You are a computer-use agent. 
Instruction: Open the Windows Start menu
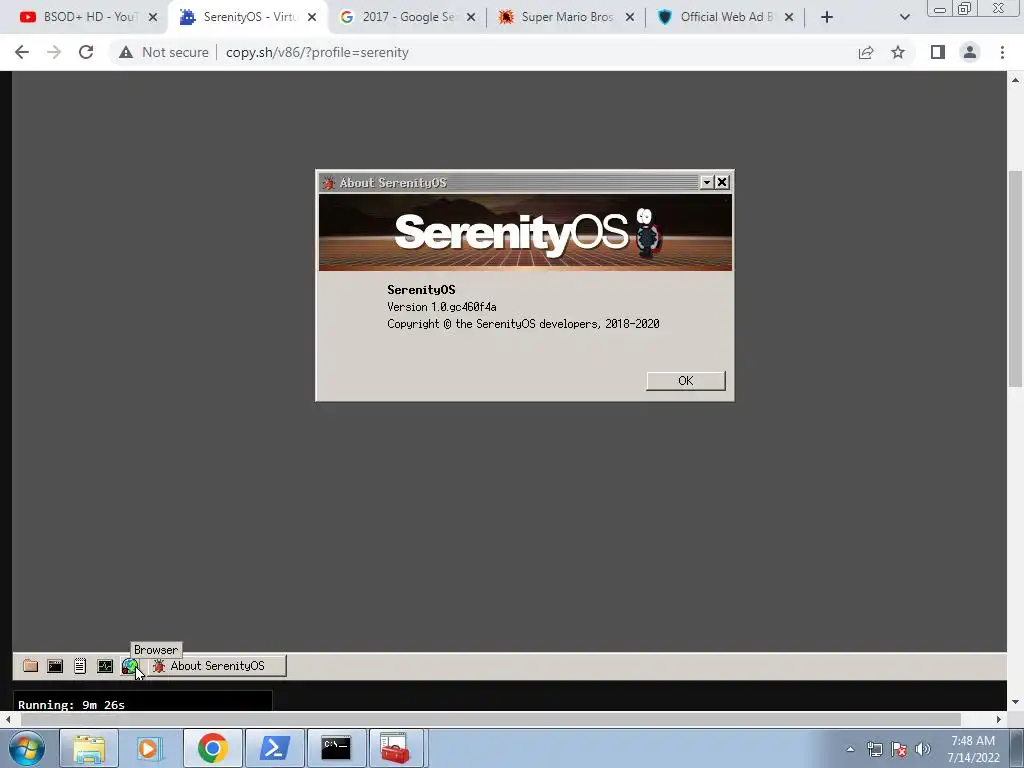27,748
